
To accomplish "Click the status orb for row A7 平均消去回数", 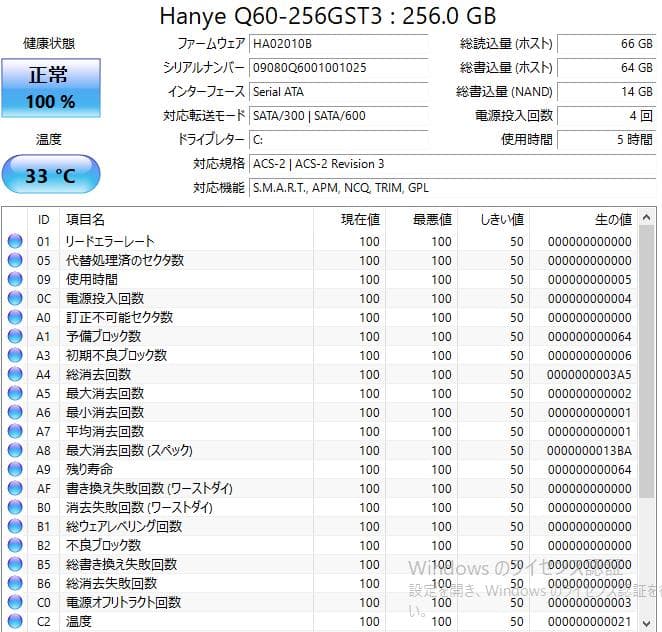I will pyautogui.click(x=15, y=431).
